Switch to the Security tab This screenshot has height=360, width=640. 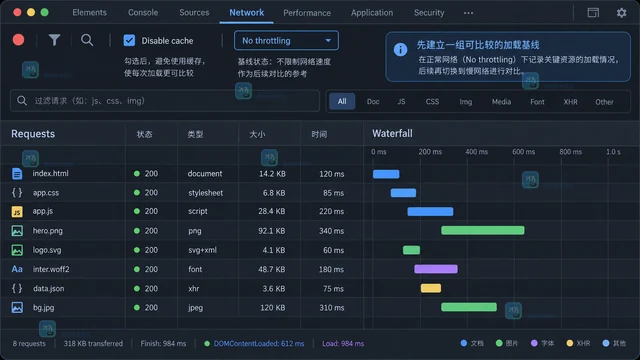429,13
